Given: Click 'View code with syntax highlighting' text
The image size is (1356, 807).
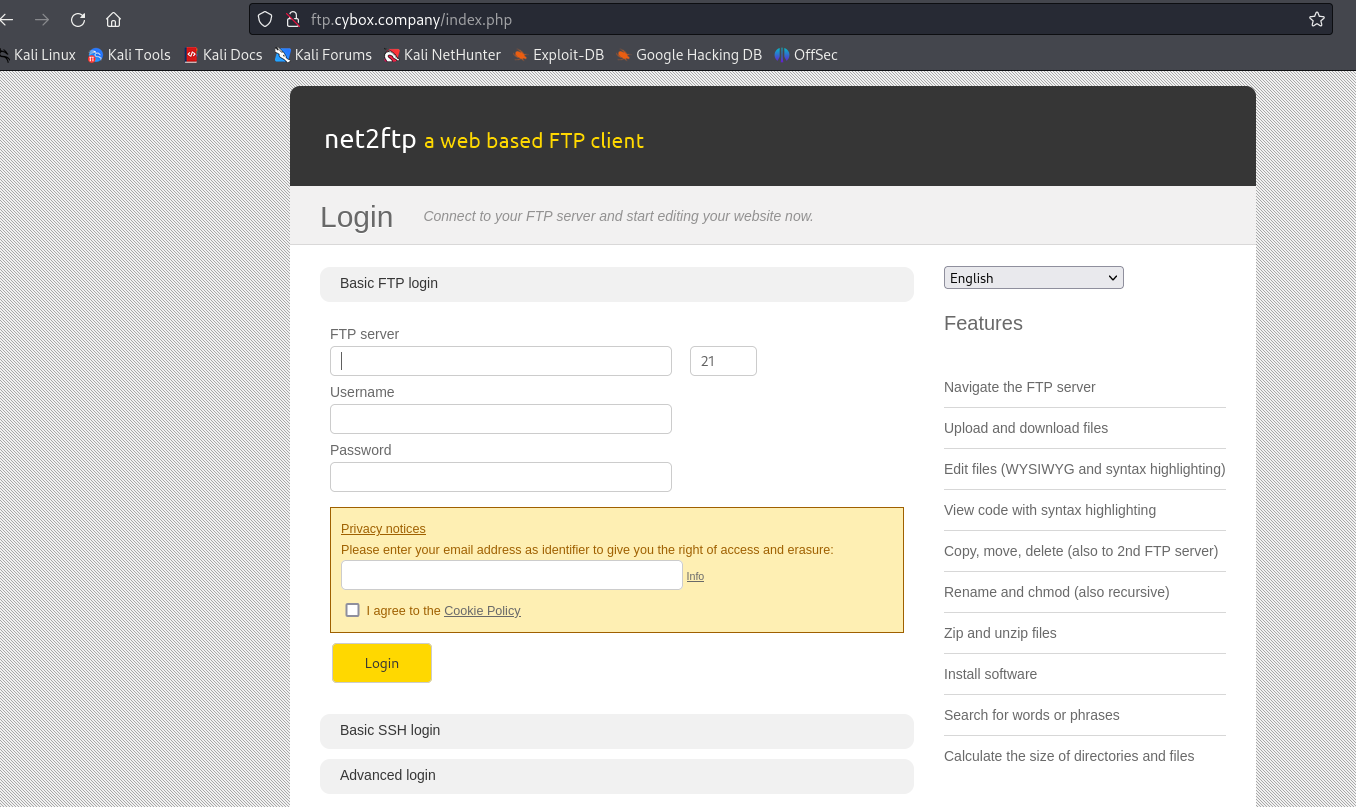Looking at the screenshot, I should [x=1050, y=510].
